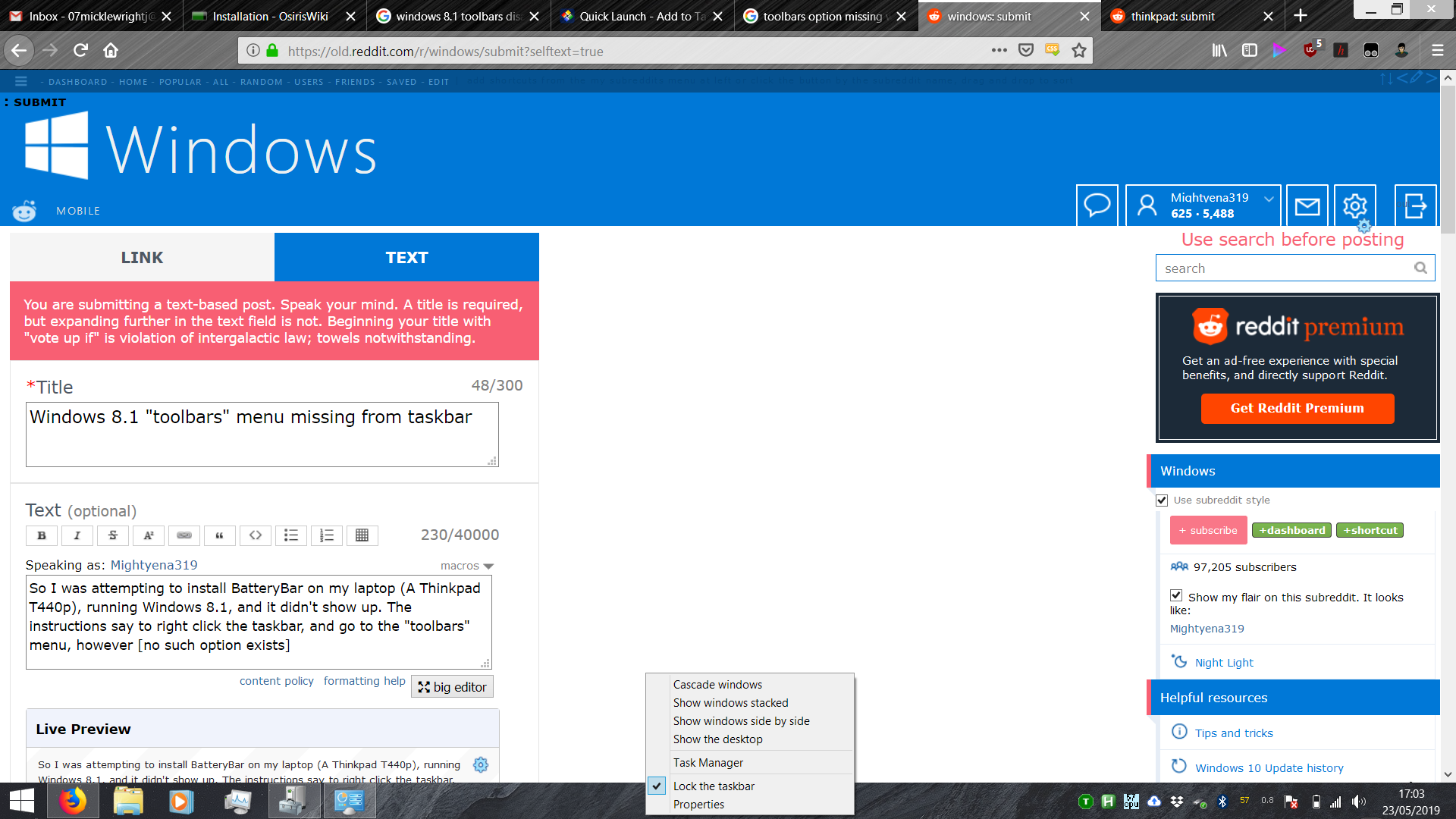The width and height of the screenshot is (1456, 819).
Task: Choose Properties in taskbar menu
Action: tap(698, 805)
